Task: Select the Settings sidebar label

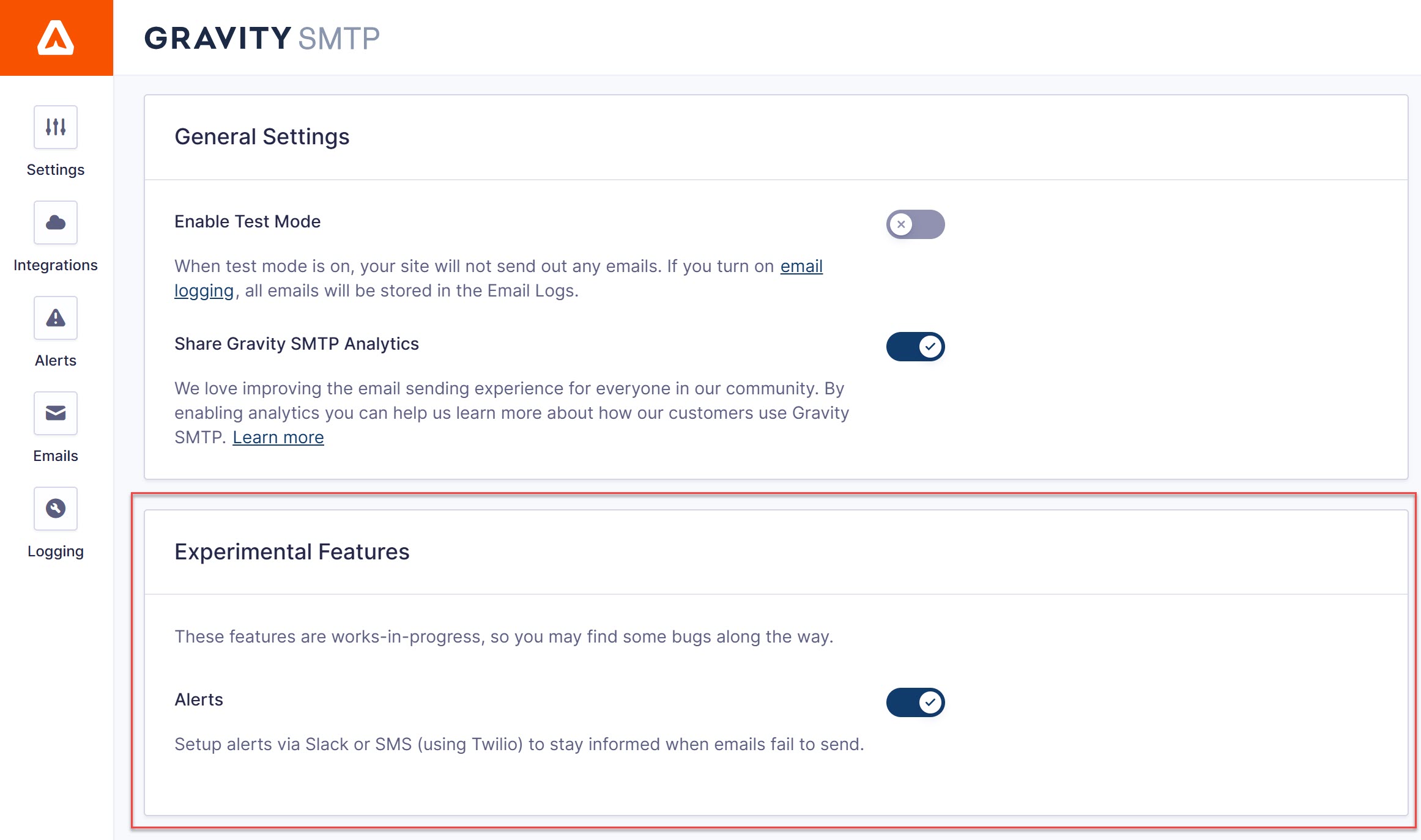Action: point(56,170)
